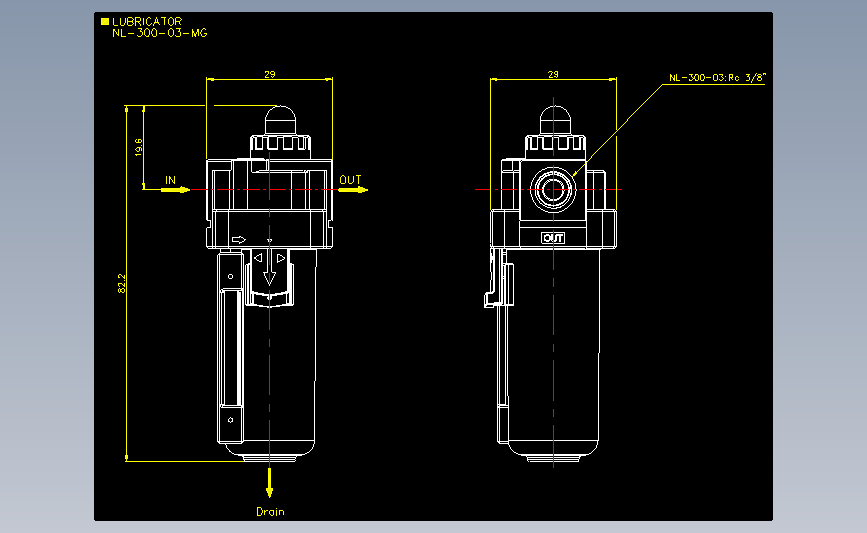Viewport: 867px width, 533px height.
Task: Select the yellow OUT label in left view
Action: coord(350,180)
